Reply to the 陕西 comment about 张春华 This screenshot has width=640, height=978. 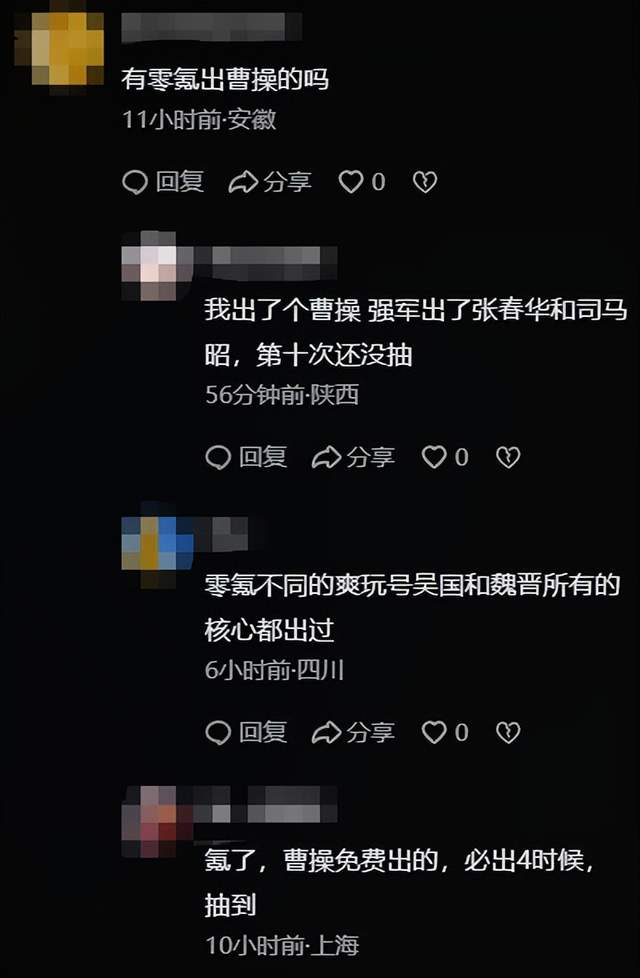[246, 457]
